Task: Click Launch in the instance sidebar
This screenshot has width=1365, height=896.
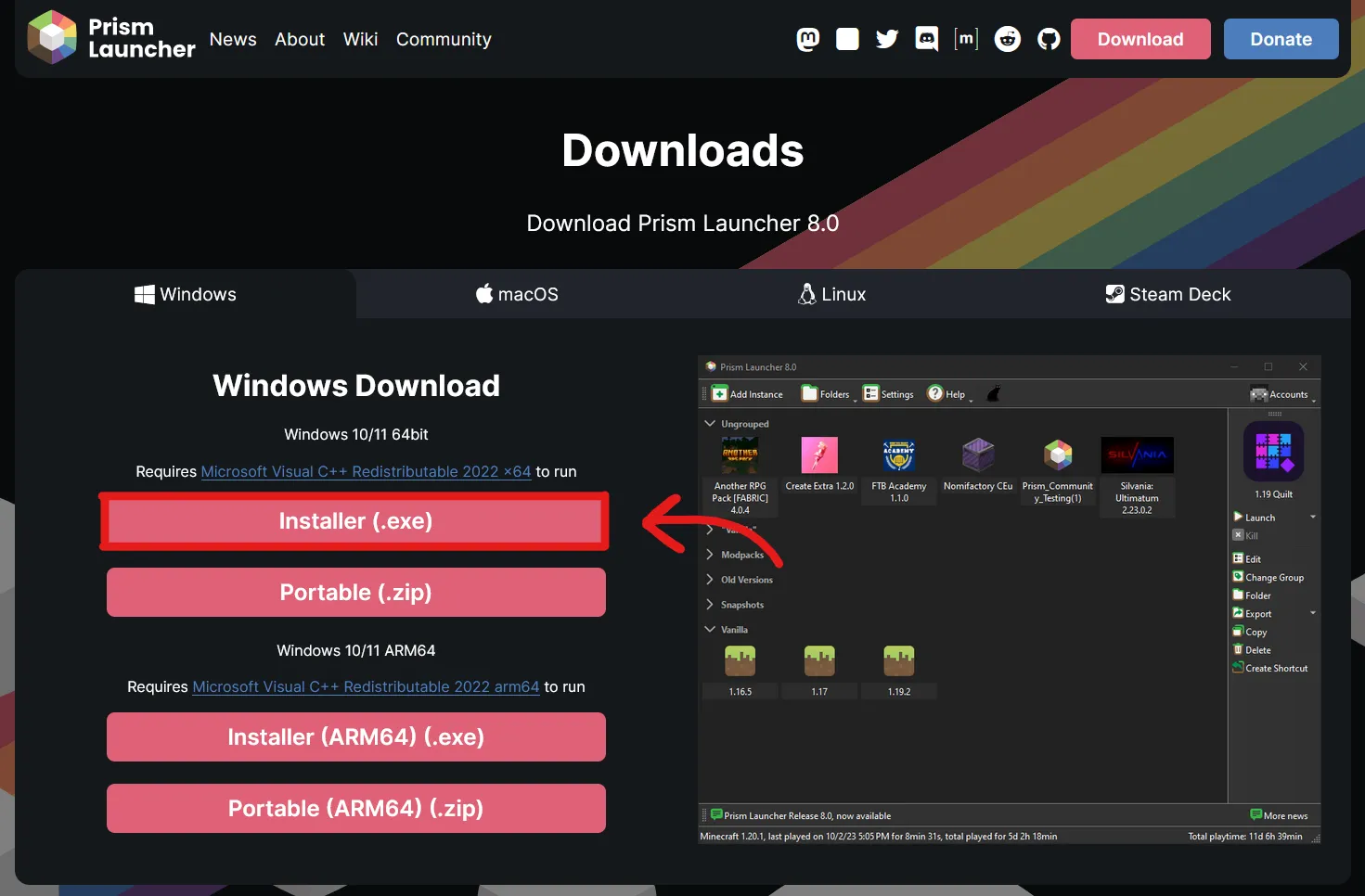Action: 1255,518
